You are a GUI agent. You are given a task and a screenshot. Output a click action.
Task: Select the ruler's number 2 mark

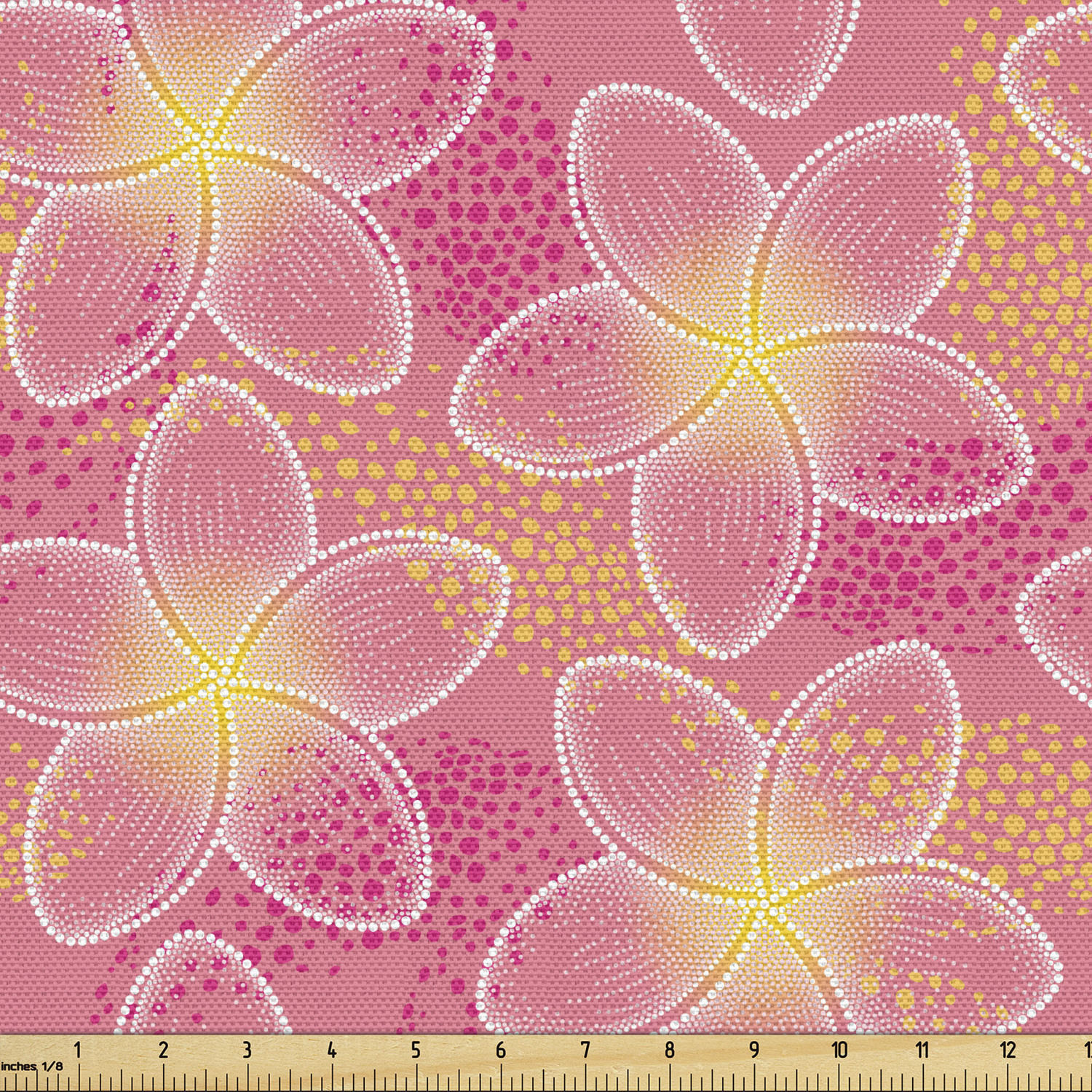pos(163,1050)
